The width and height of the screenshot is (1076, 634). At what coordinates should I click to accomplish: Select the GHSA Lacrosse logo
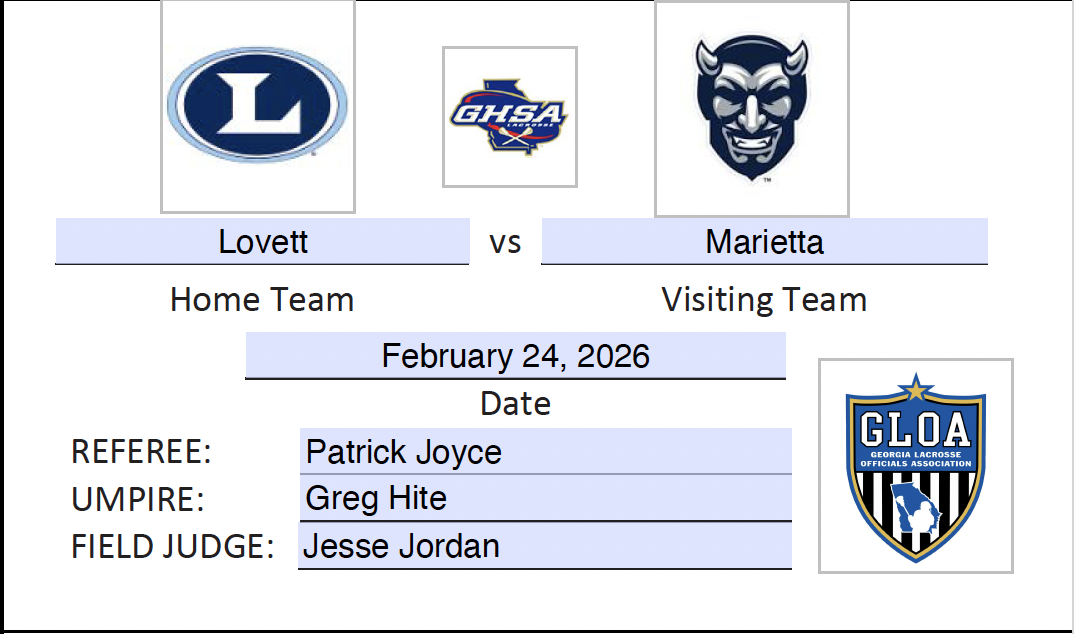point(510,116)
